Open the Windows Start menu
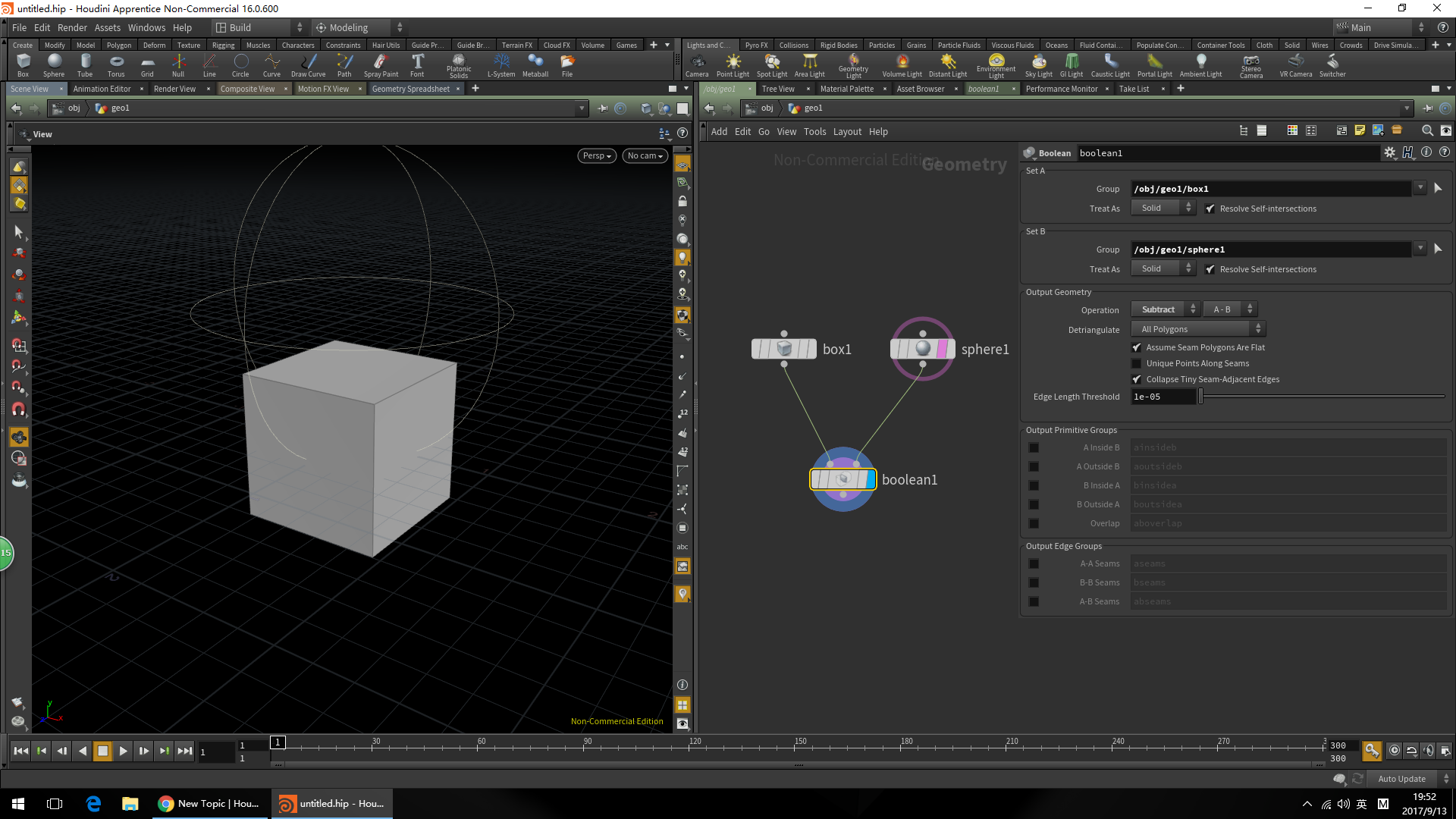 [18, 803]
